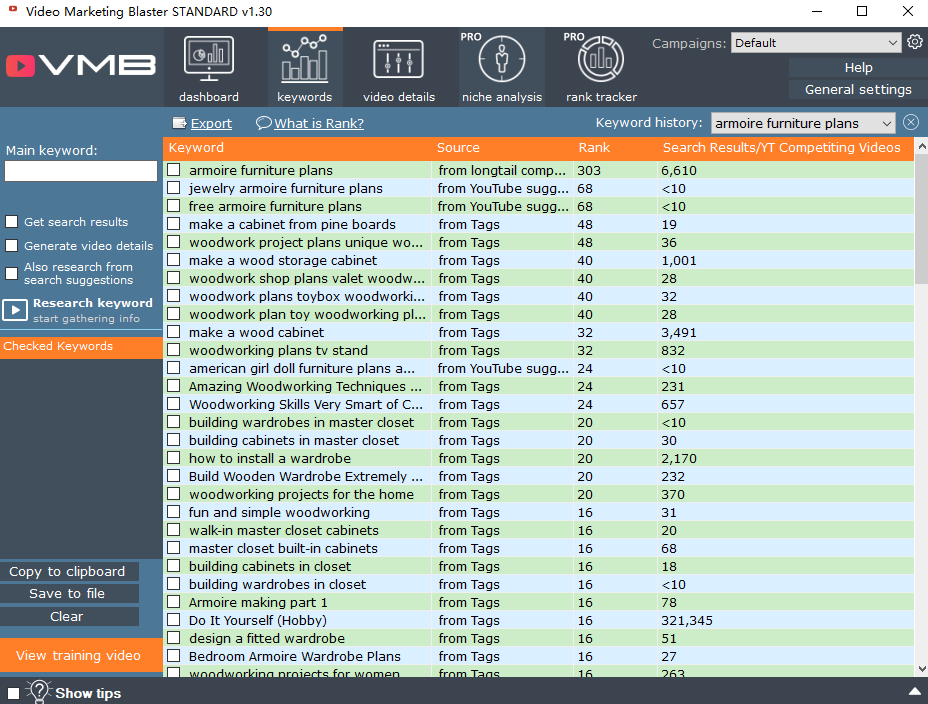Check the 'armoire furniture plans' keyword row
The height and width of the screenshot is (704, 928).
tap(174, 170)
